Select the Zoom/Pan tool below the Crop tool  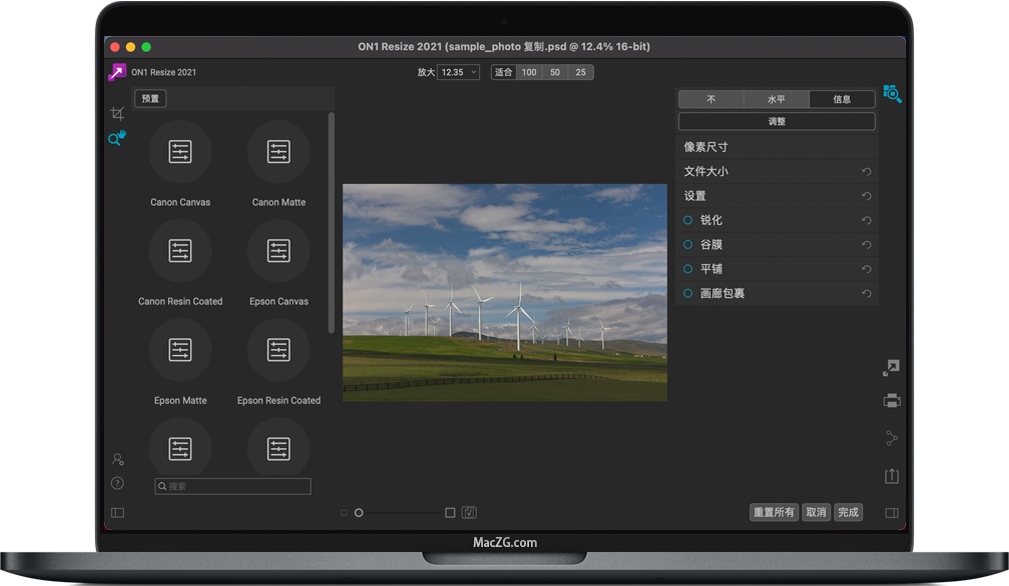click(117, 139)
